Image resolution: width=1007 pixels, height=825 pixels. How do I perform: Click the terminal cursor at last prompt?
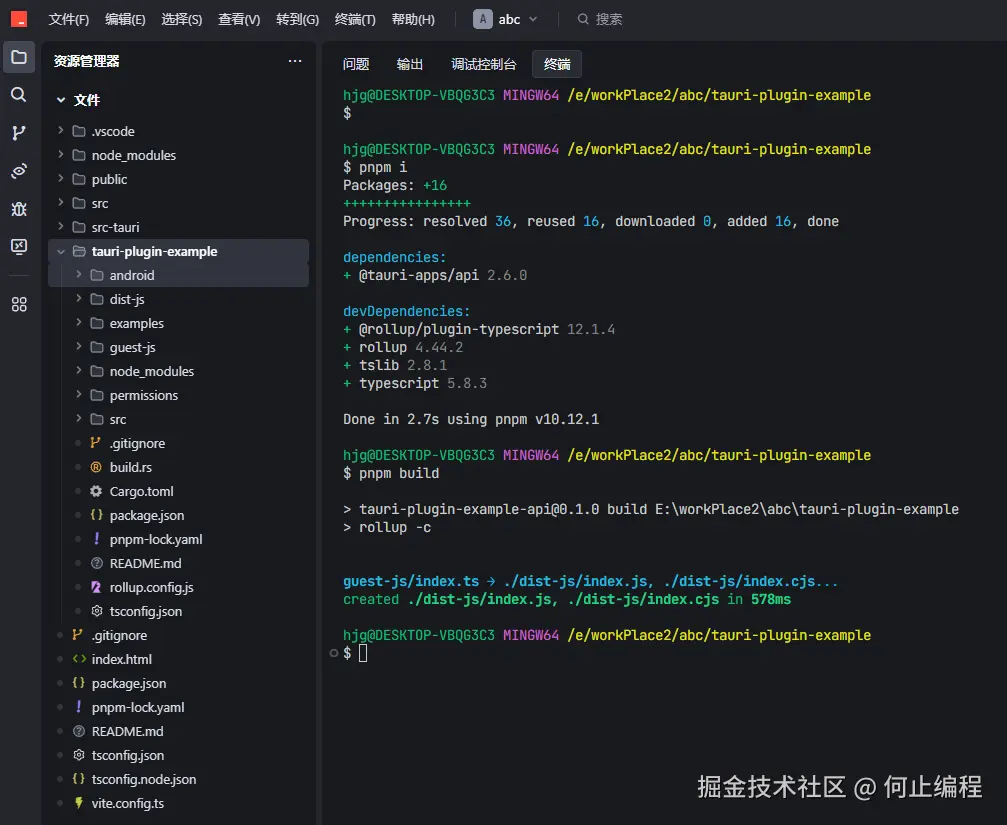pos(363,653)
